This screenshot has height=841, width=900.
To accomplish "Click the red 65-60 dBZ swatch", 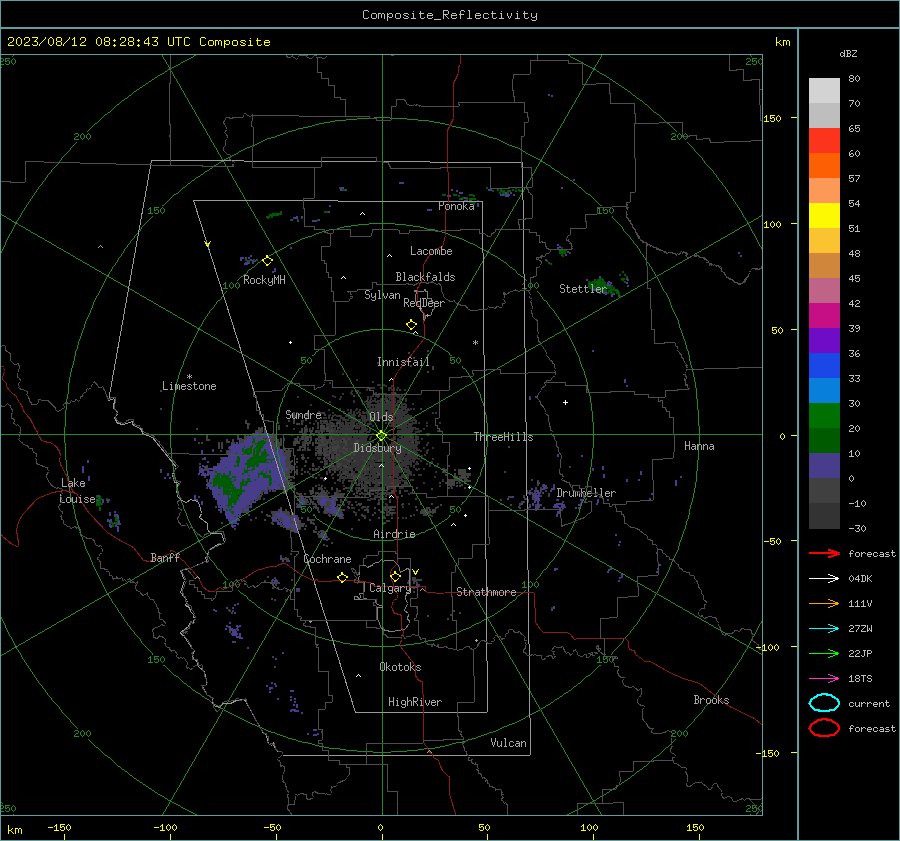I will point(824,141).
